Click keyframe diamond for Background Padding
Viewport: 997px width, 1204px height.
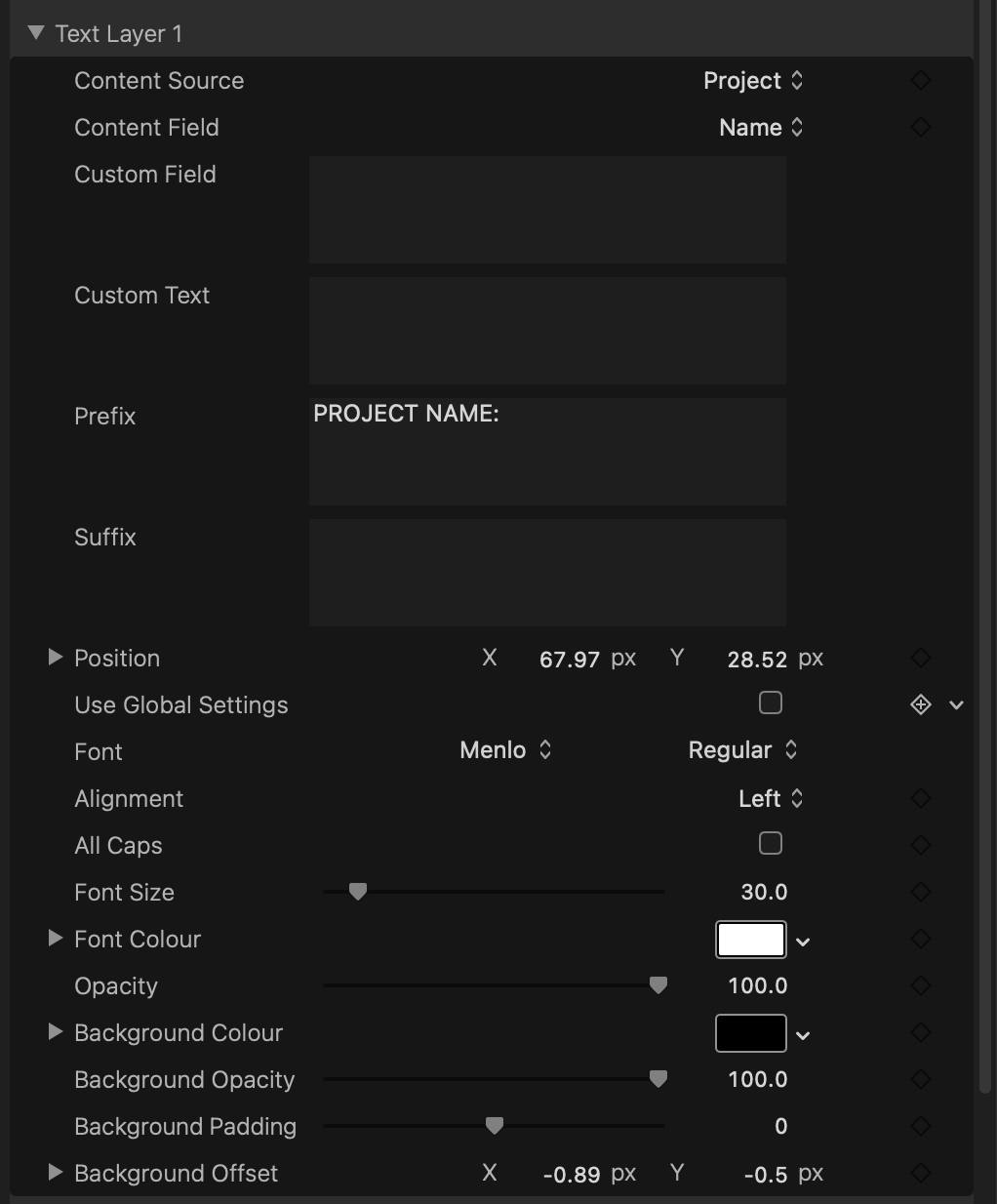coord(920,1126)
